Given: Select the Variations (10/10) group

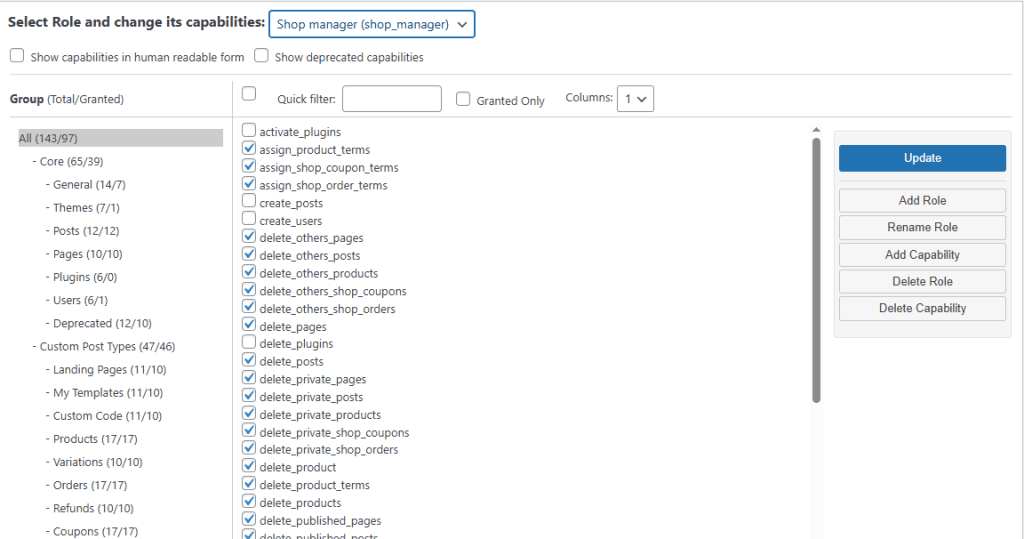Looking at the screenshot, I should click(x=97, y=462).
